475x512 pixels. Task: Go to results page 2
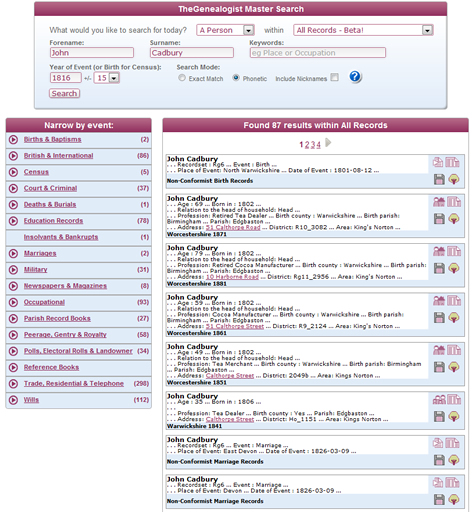307,145
